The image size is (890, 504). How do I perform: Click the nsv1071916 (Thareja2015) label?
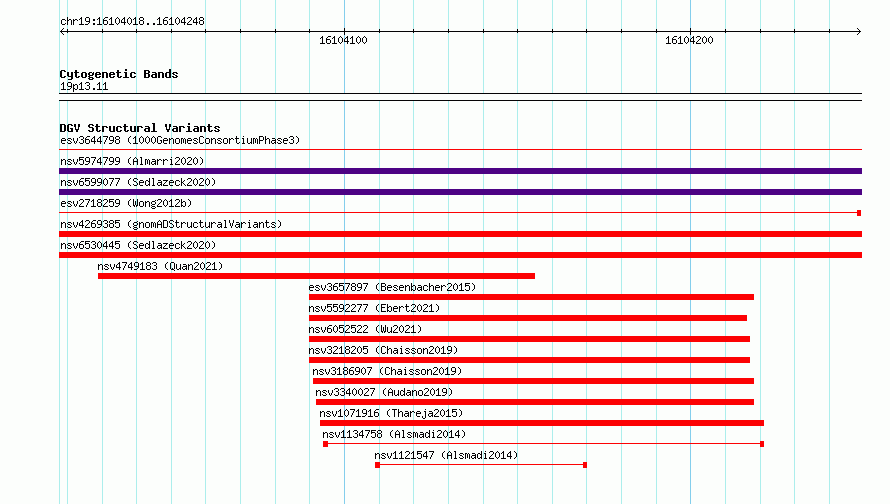pyautogui.click(x=391, y=413)
